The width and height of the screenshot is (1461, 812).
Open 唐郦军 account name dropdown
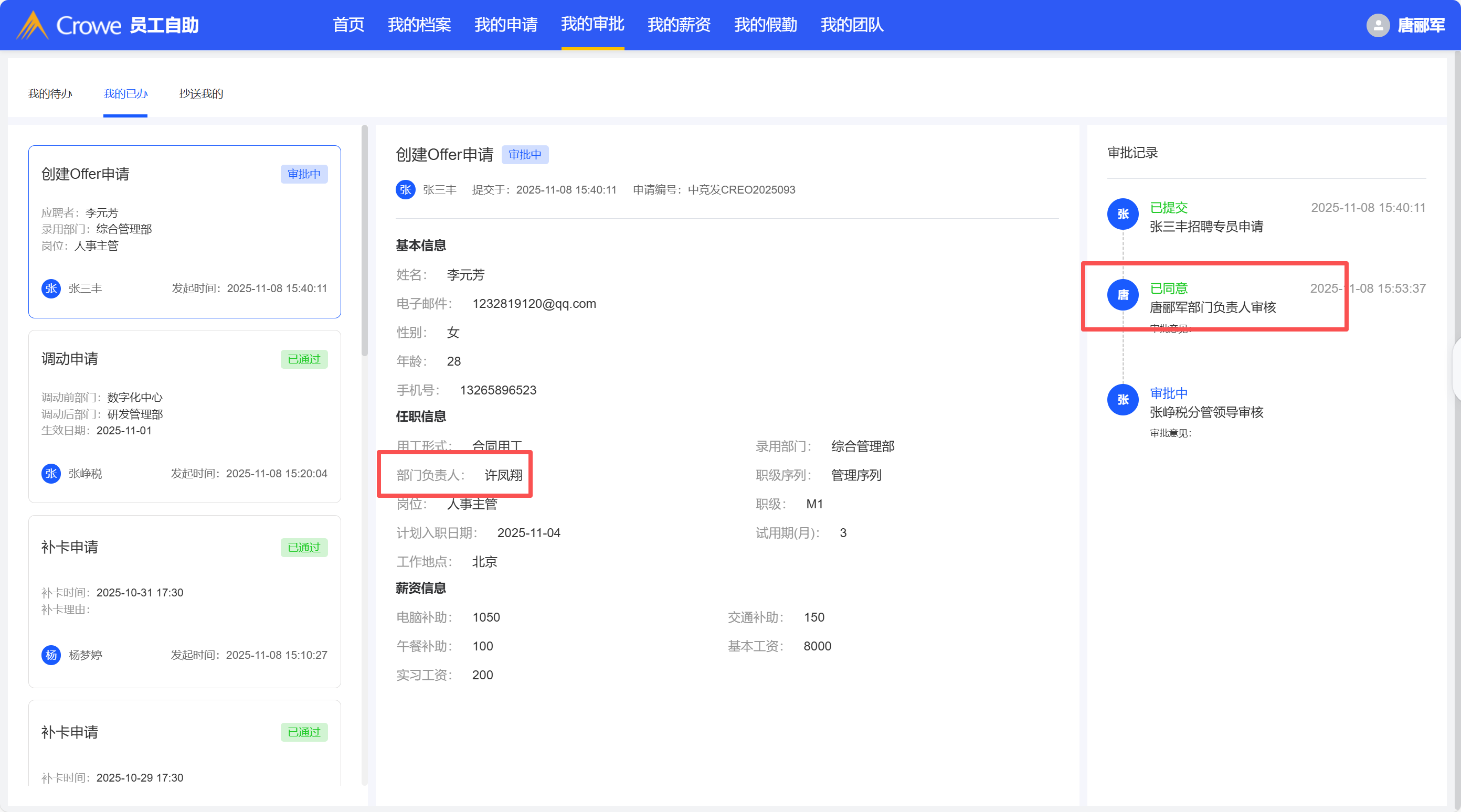pyautogui.click(x=1421, y=25)
